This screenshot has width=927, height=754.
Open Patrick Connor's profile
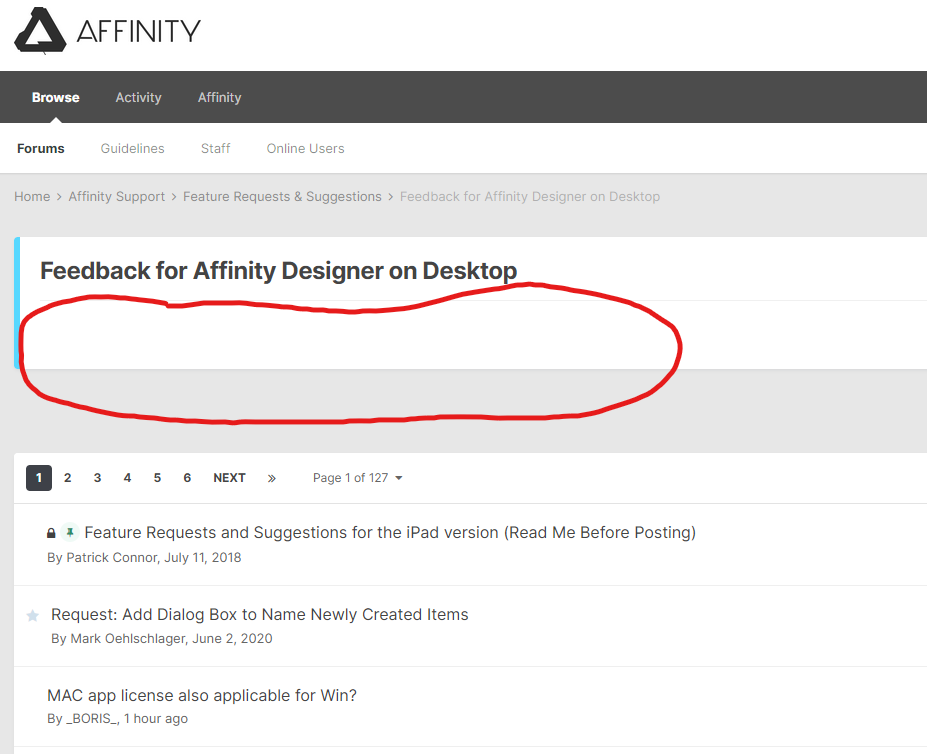(x=112, y=558)
